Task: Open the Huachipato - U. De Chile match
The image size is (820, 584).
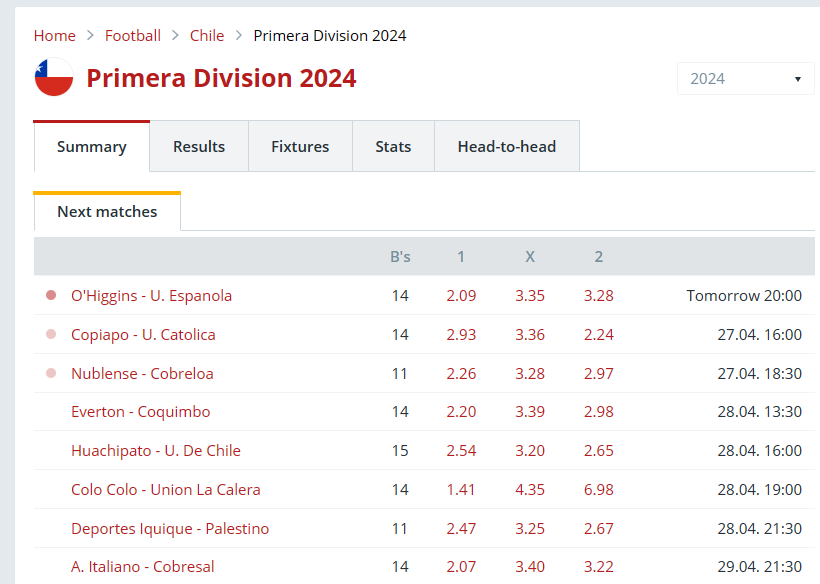Action: click(156, 450)
